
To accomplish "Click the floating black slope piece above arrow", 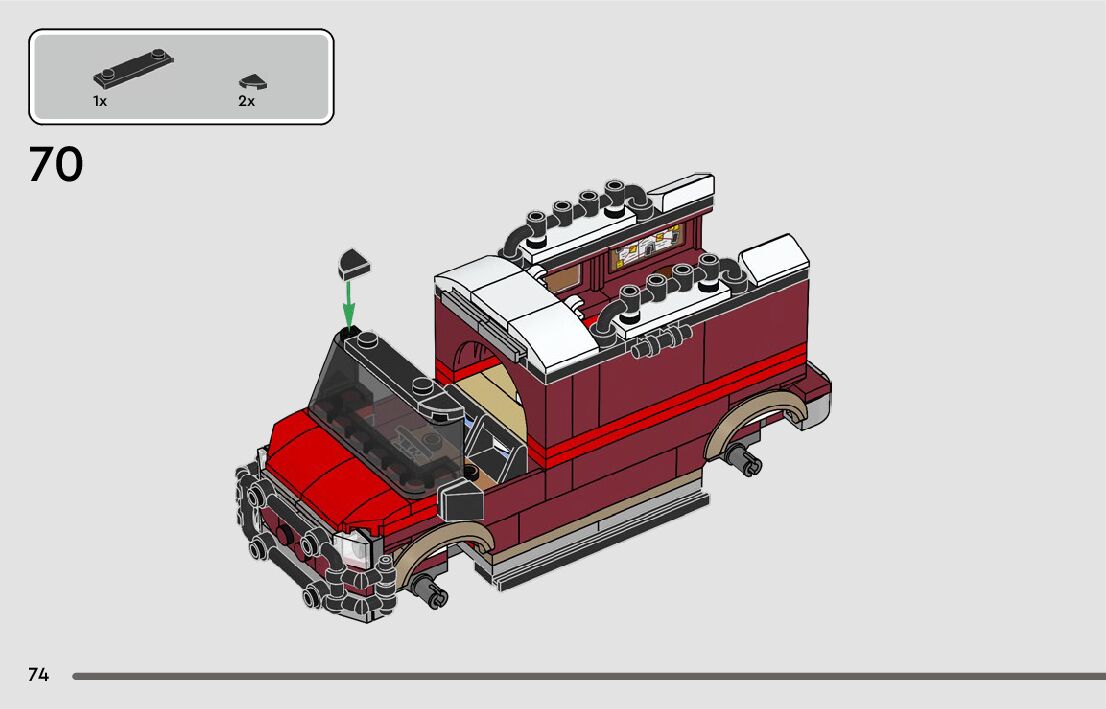I will 354,262.
